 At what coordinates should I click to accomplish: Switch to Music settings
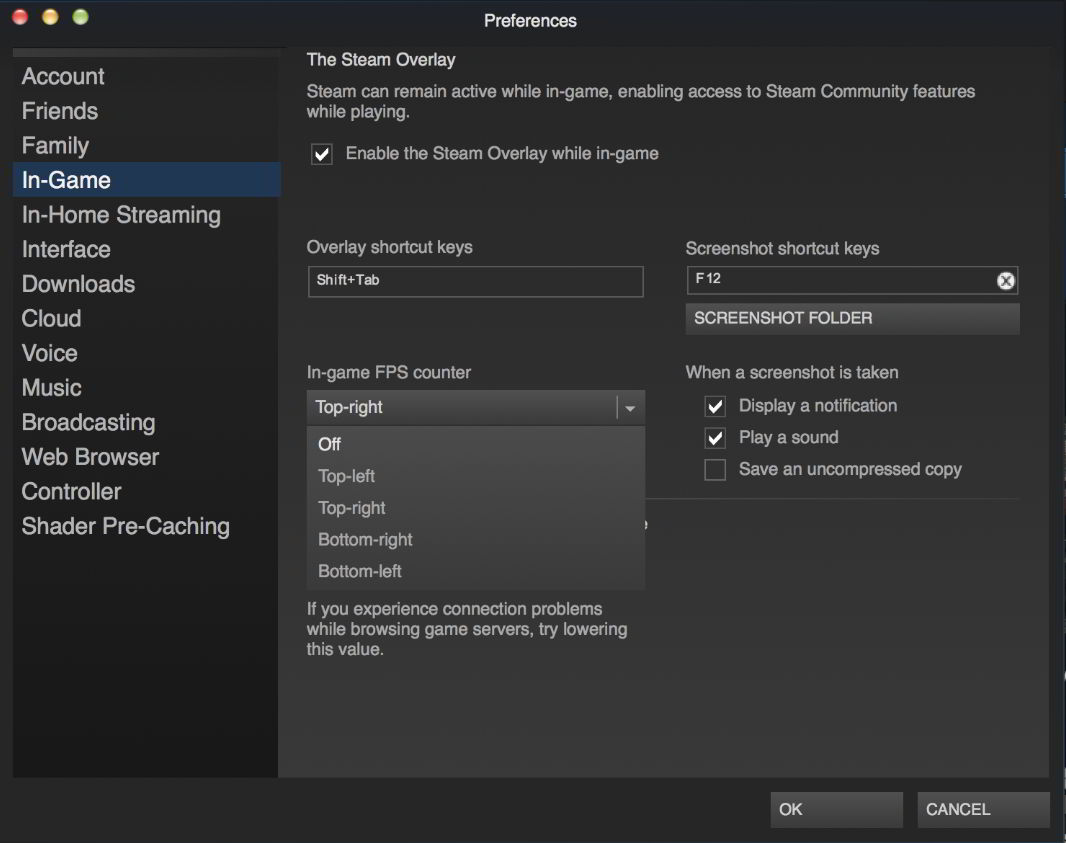pyautogui.click(x=146, y=388)
